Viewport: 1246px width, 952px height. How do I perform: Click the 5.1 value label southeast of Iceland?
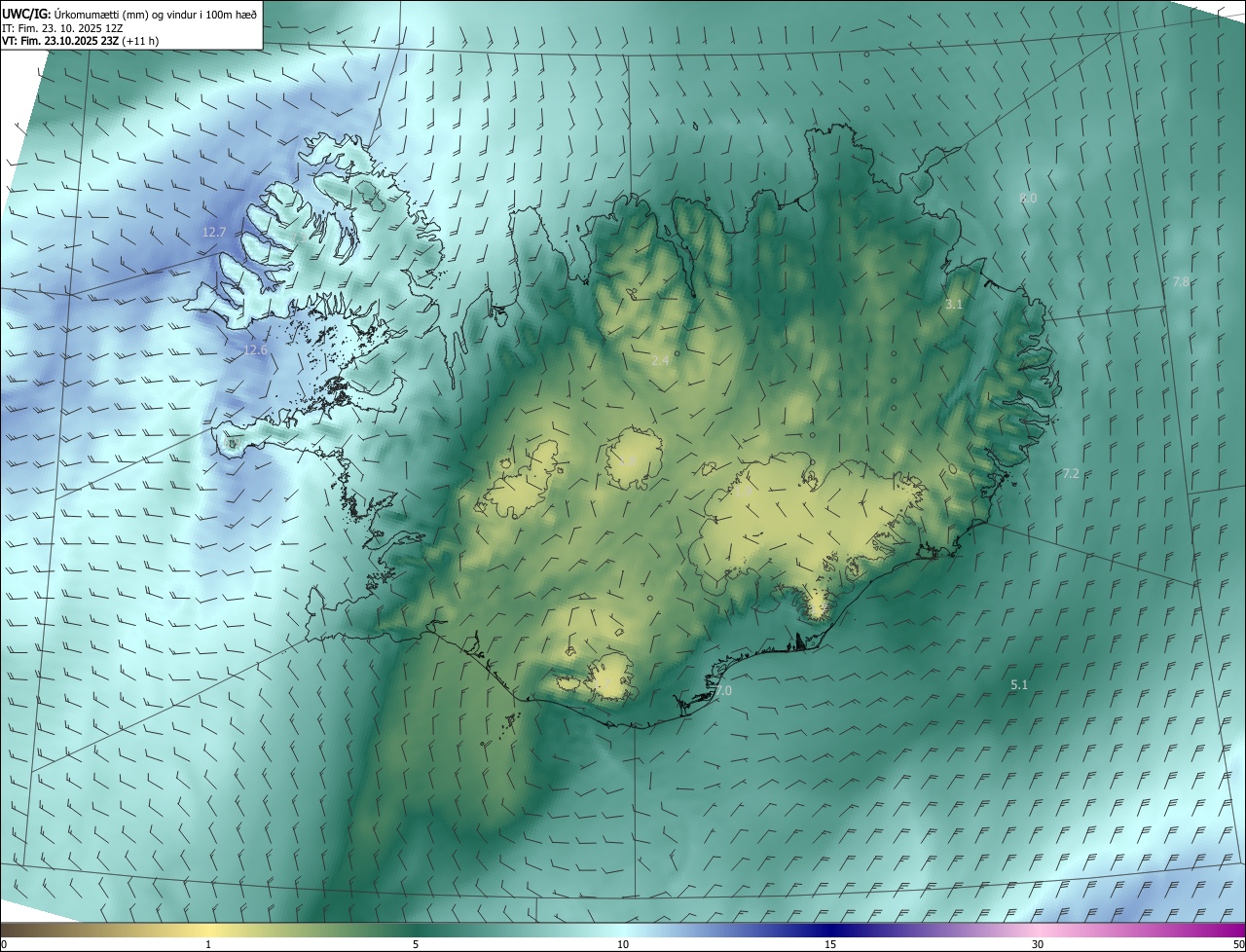1019,685
